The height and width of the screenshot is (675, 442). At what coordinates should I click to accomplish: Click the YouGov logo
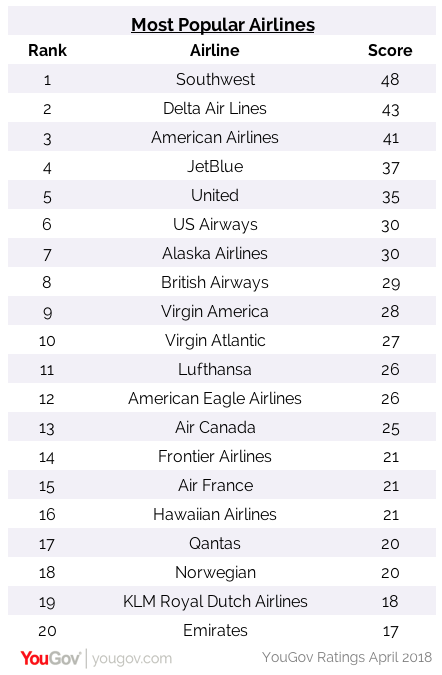(50, 659)
